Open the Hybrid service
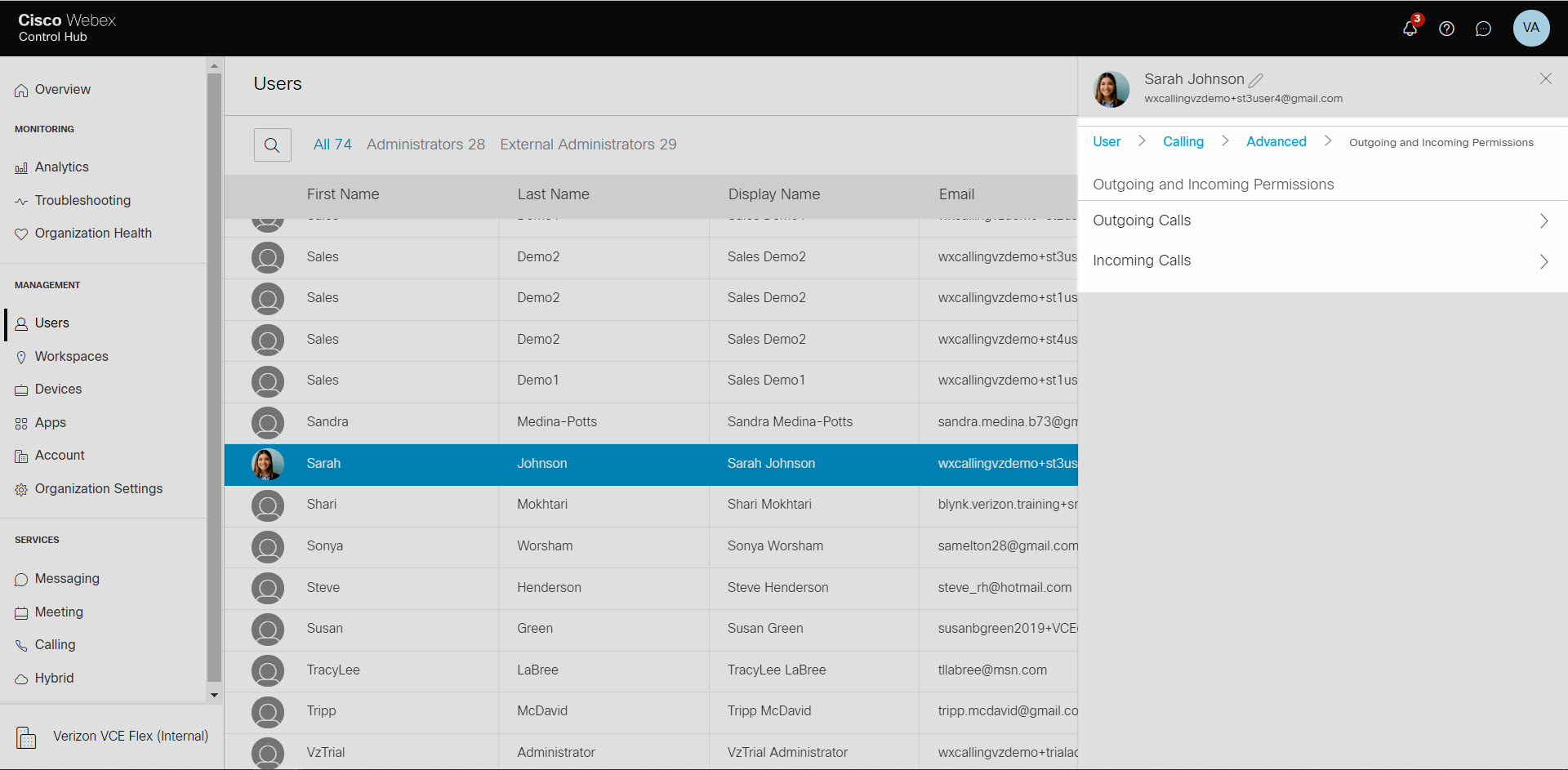This screenshot has height=770, width=1568. 54,678
